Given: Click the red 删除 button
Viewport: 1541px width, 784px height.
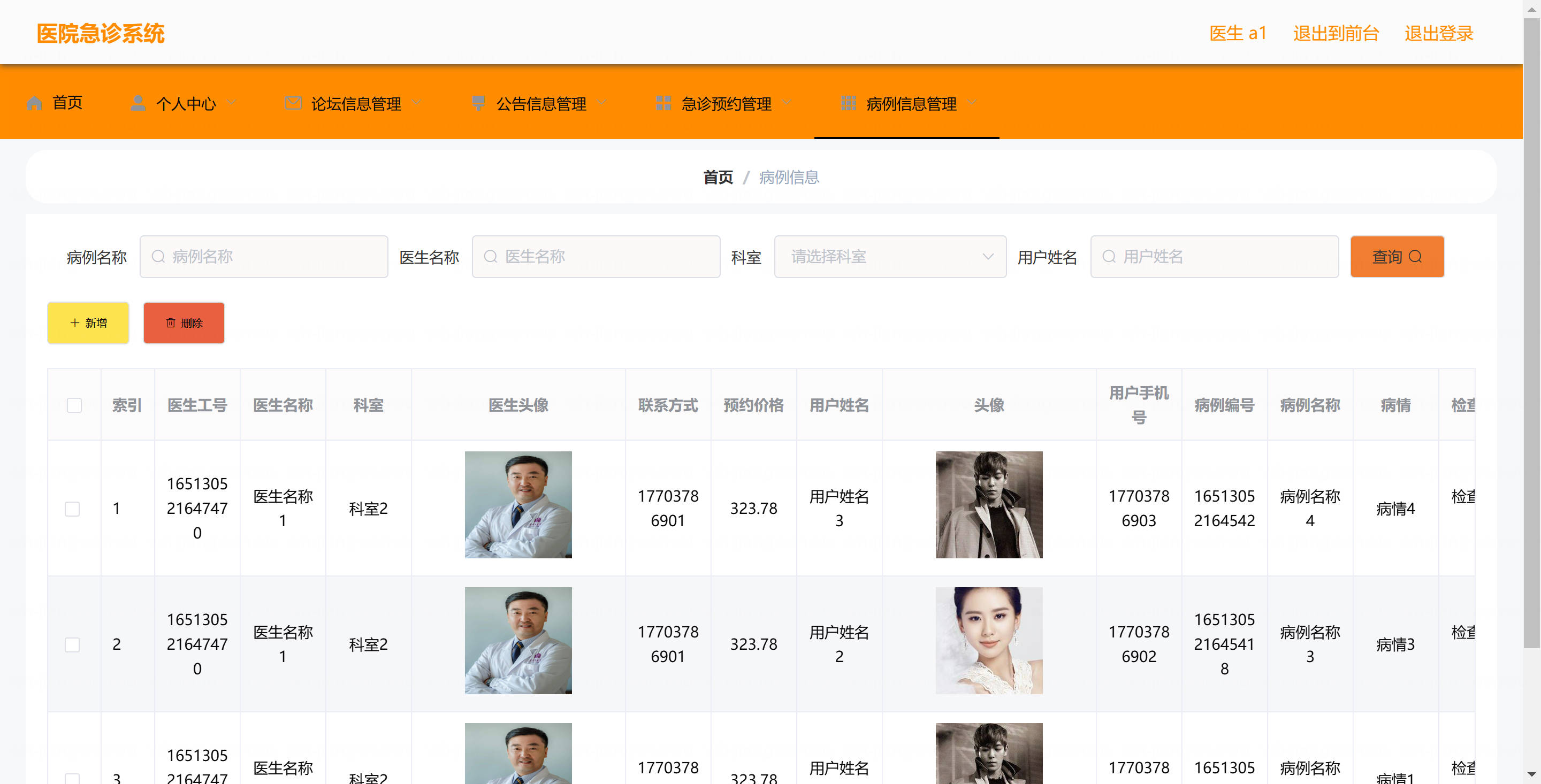Looking at the screenshot, I should click(x=184, y=323).
